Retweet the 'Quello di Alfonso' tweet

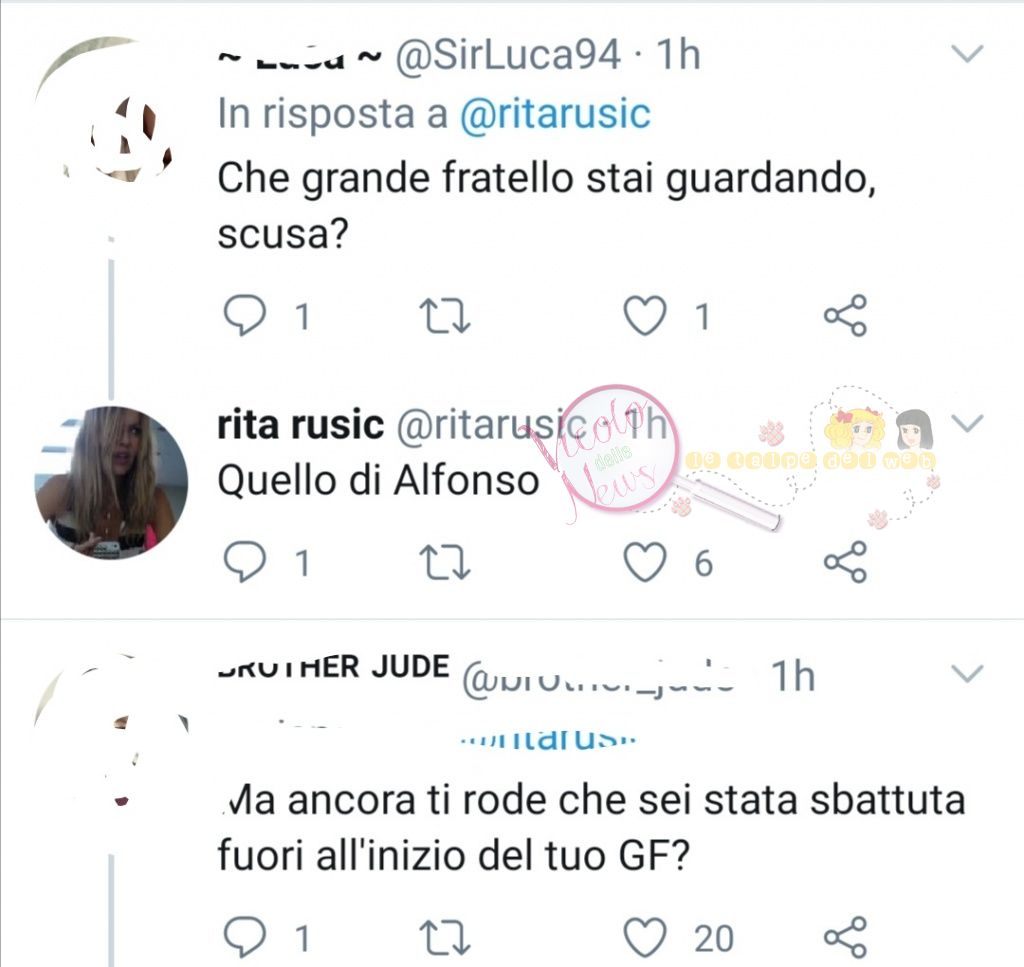point(445,563)
